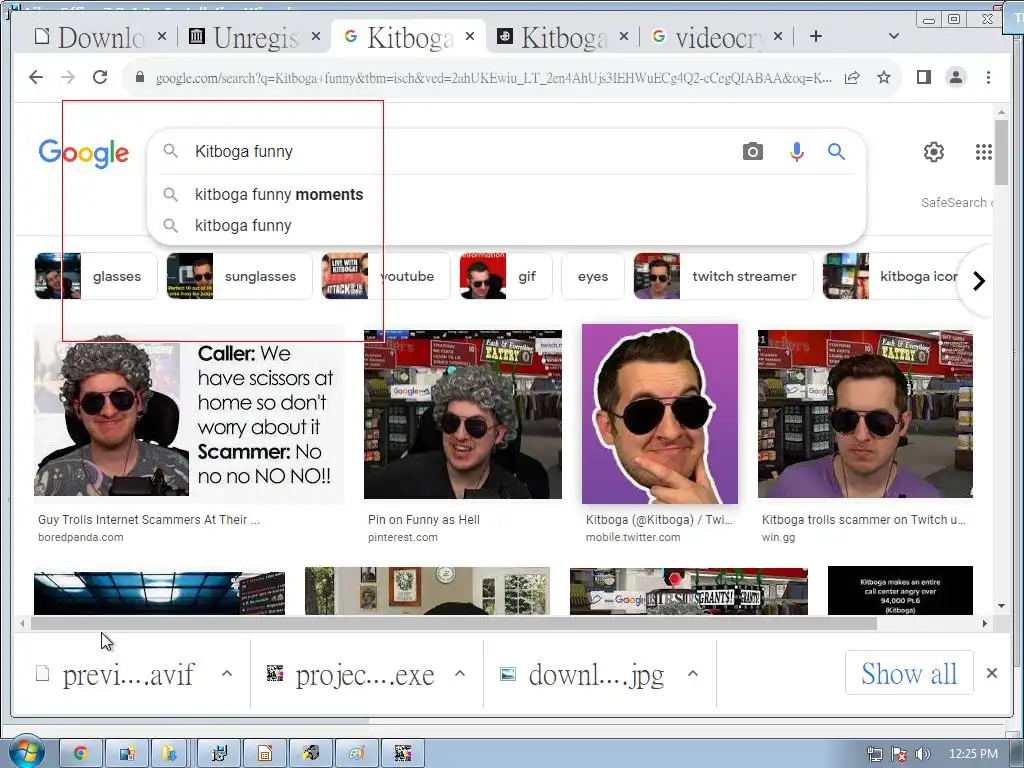Image resolution: width=1024 pixels, height=768 pixels.
Task: Filter images by twitch streamer chip
Action: pyautogui.click(x=724, y=276)
